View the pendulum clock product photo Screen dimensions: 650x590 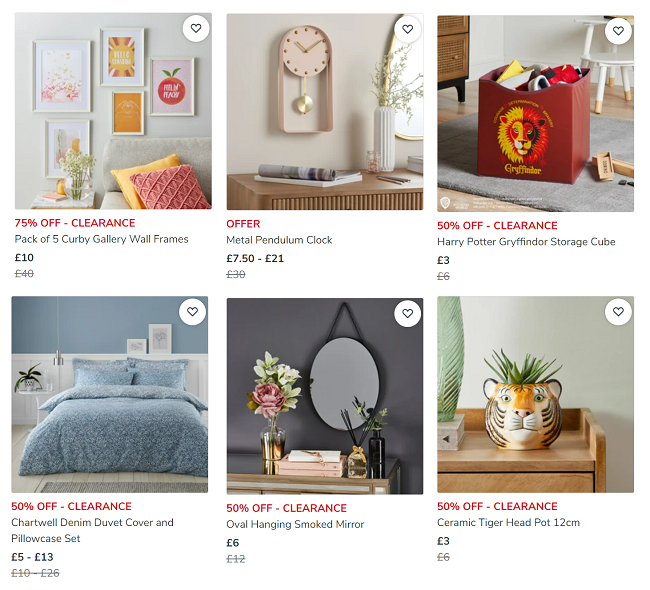click(x=325, y=112)
